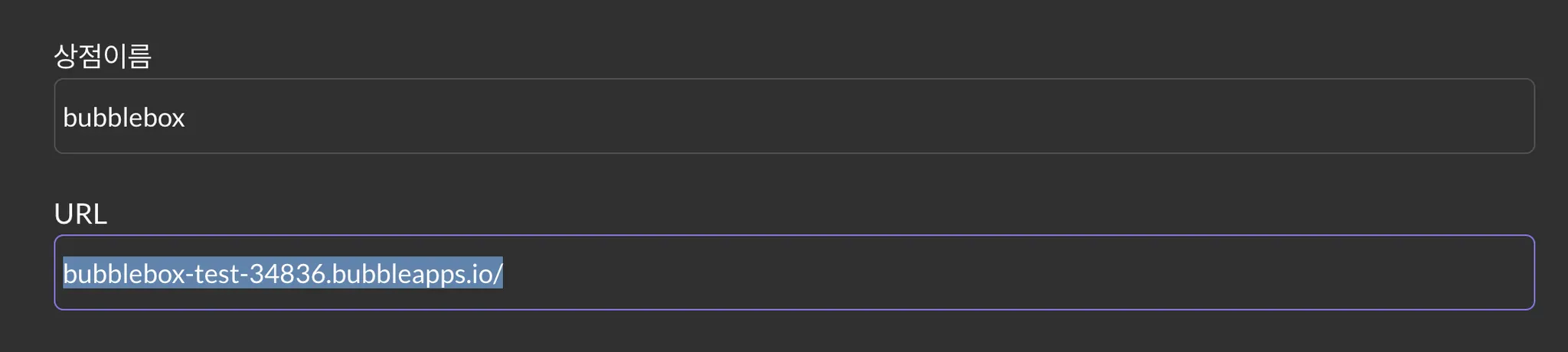The width and height of the screenshot is (1568, 352).
Task: Place cursor before 'bubblebox-test' in URL field
Action: (63, 273)
